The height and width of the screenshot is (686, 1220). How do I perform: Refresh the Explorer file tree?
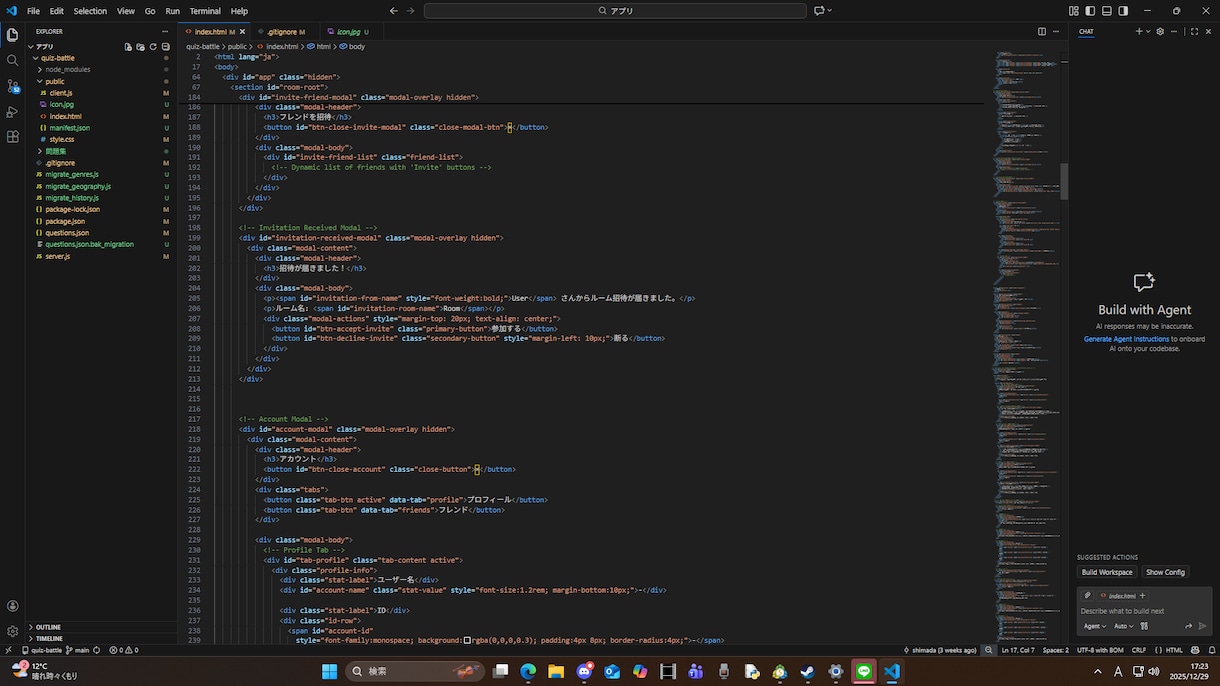153,46
